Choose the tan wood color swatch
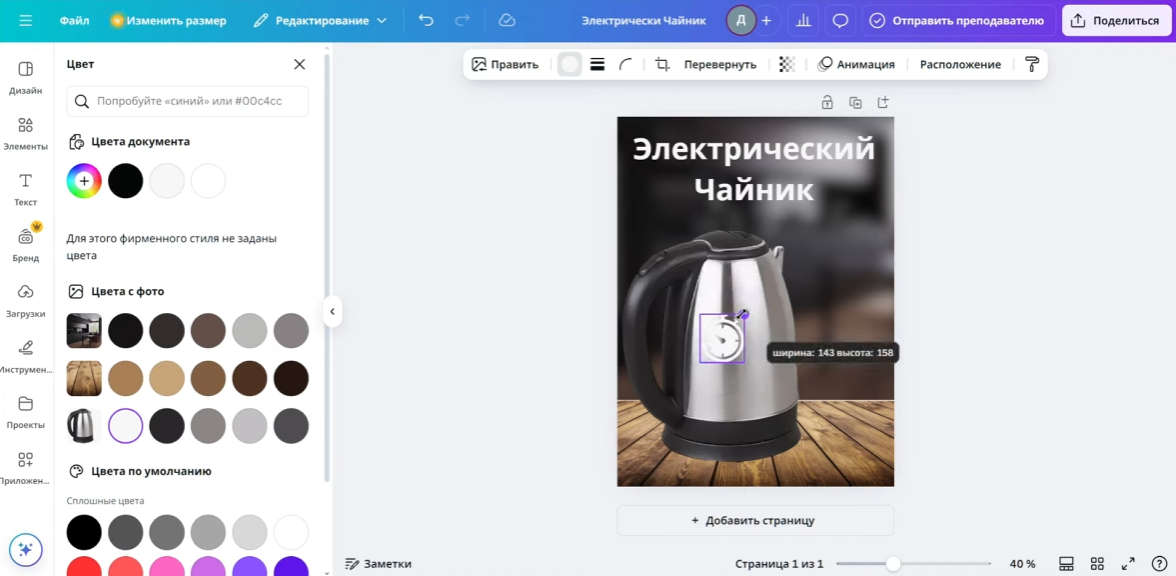This screenshot has width=1176, height=576. point(166,378)
